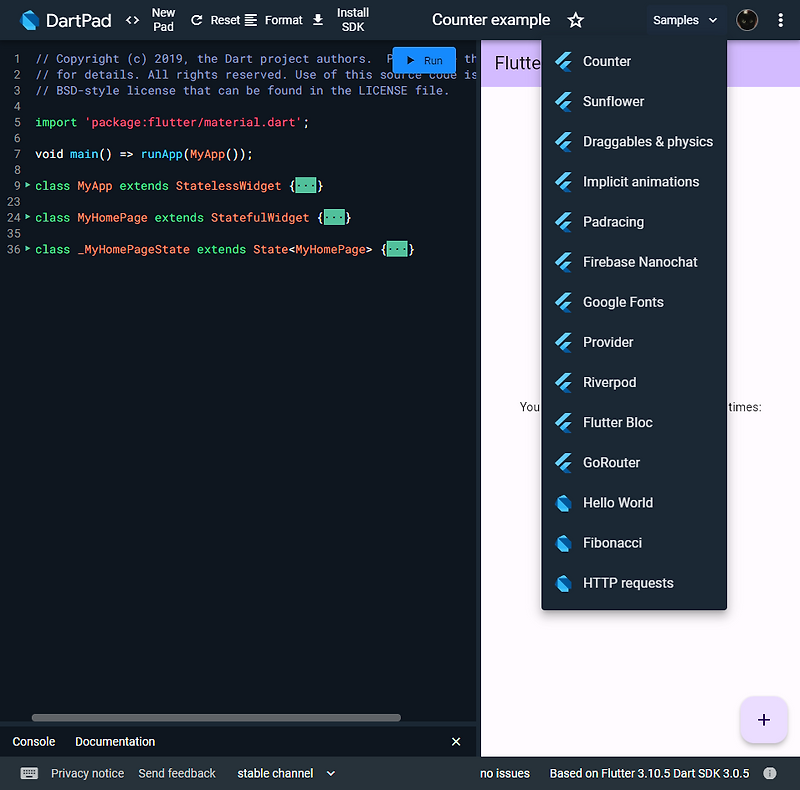Open the three-dot overflow menu
This screenshot has width=800, height=790.
[781, 20]
